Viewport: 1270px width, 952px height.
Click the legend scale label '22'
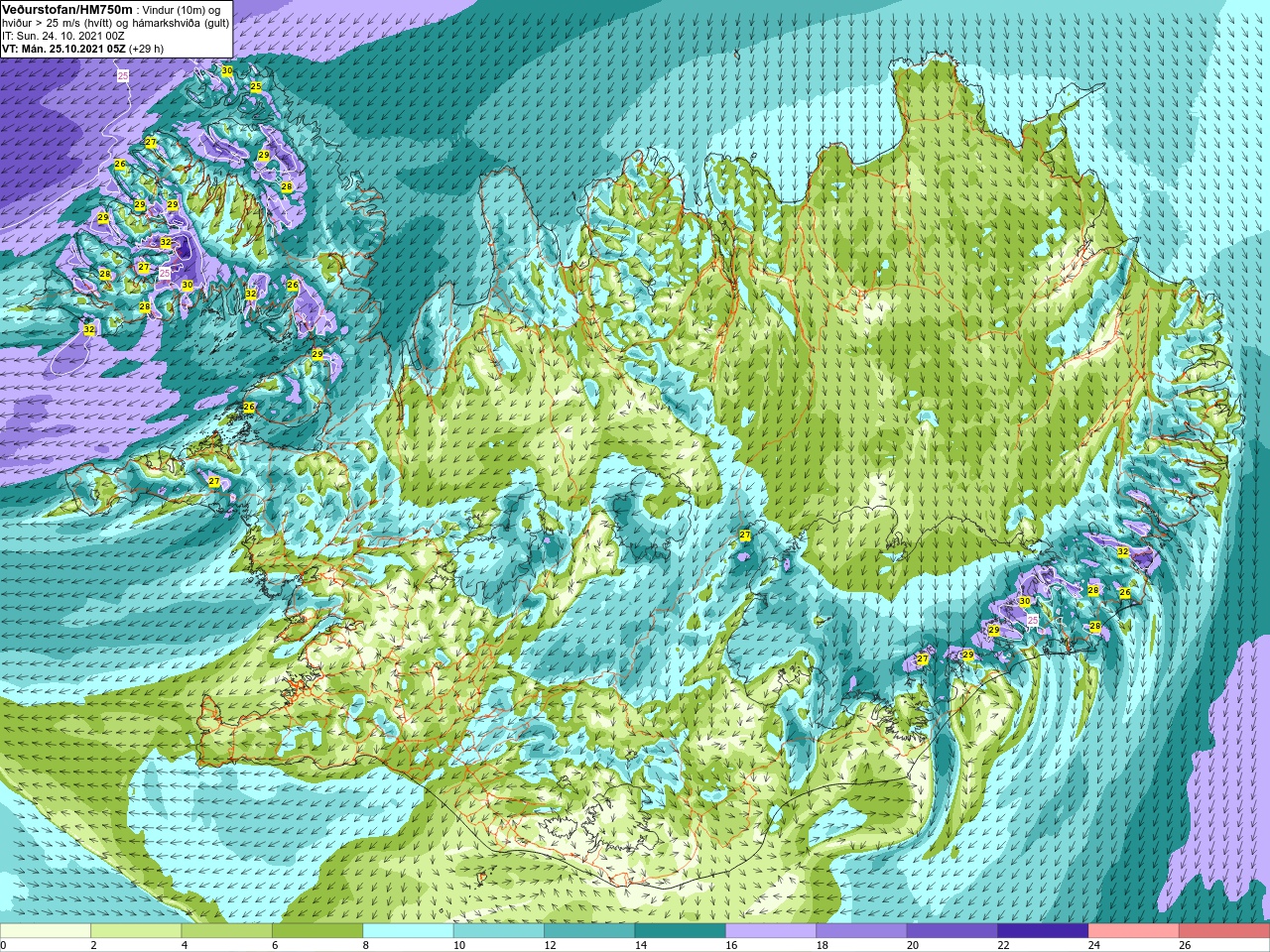pyautogui.click(x=1003, y=945)
